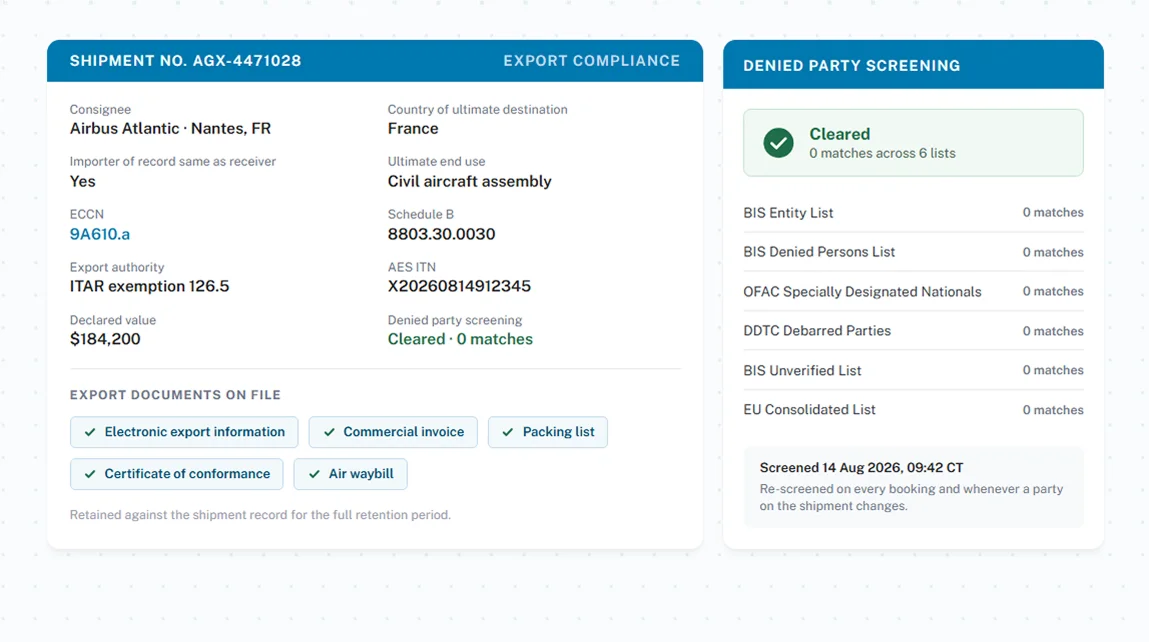
Task: Select the EU Consolidated List row
Action: [913, 410]
